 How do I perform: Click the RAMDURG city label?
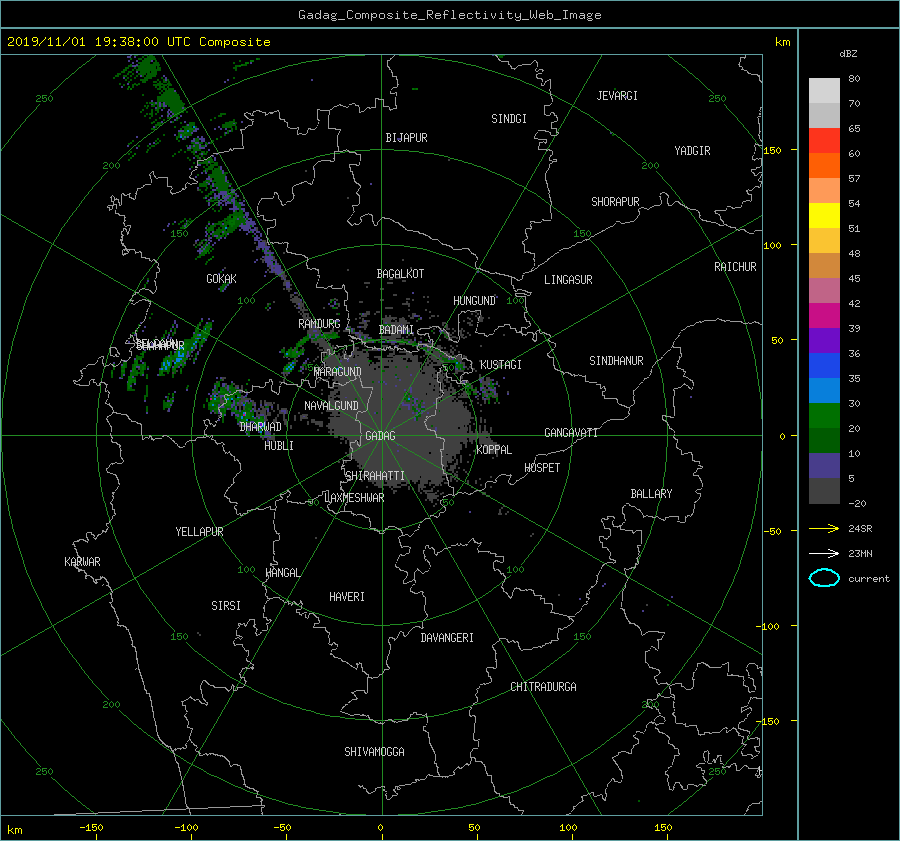point(319,324)
